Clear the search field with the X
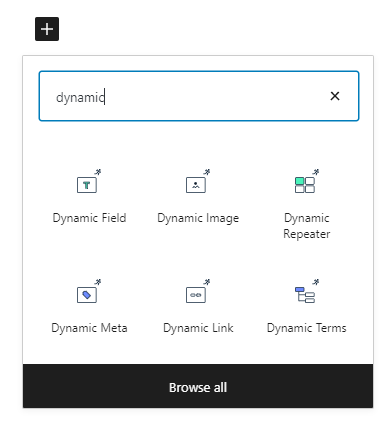 click(335, 96)
